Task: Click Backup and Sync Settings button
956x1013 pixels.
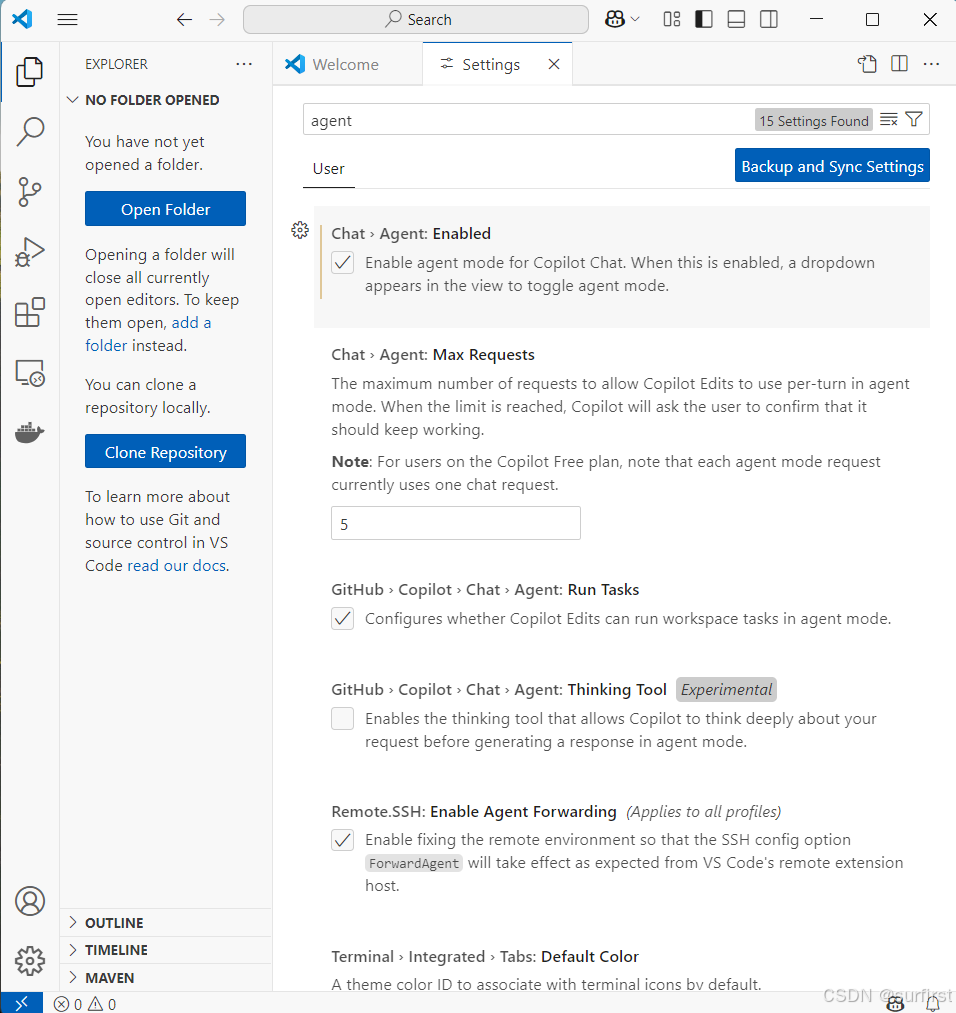Action: [x=832, y=166]
